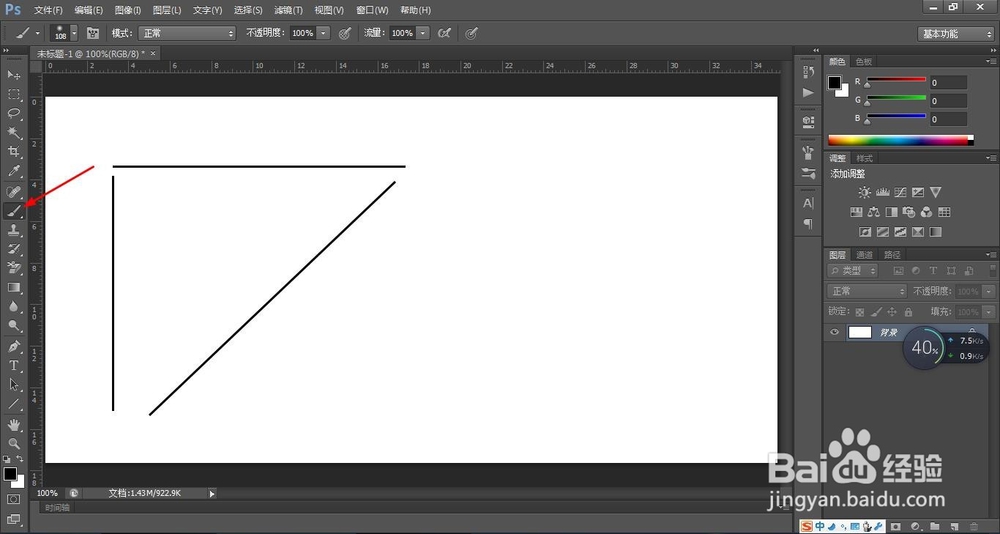The width and height of the screenshot is (1000, 534).
Task: Open the Brush Presets panel icon
Action: tap(808, 173)
